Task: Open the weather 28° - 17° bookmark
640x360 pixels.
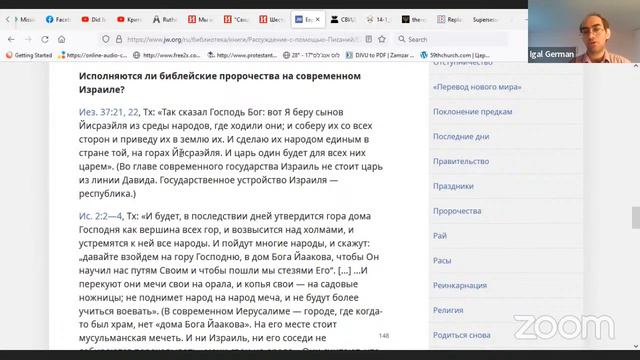Action: pyautogui.click(x=311, y=55)
